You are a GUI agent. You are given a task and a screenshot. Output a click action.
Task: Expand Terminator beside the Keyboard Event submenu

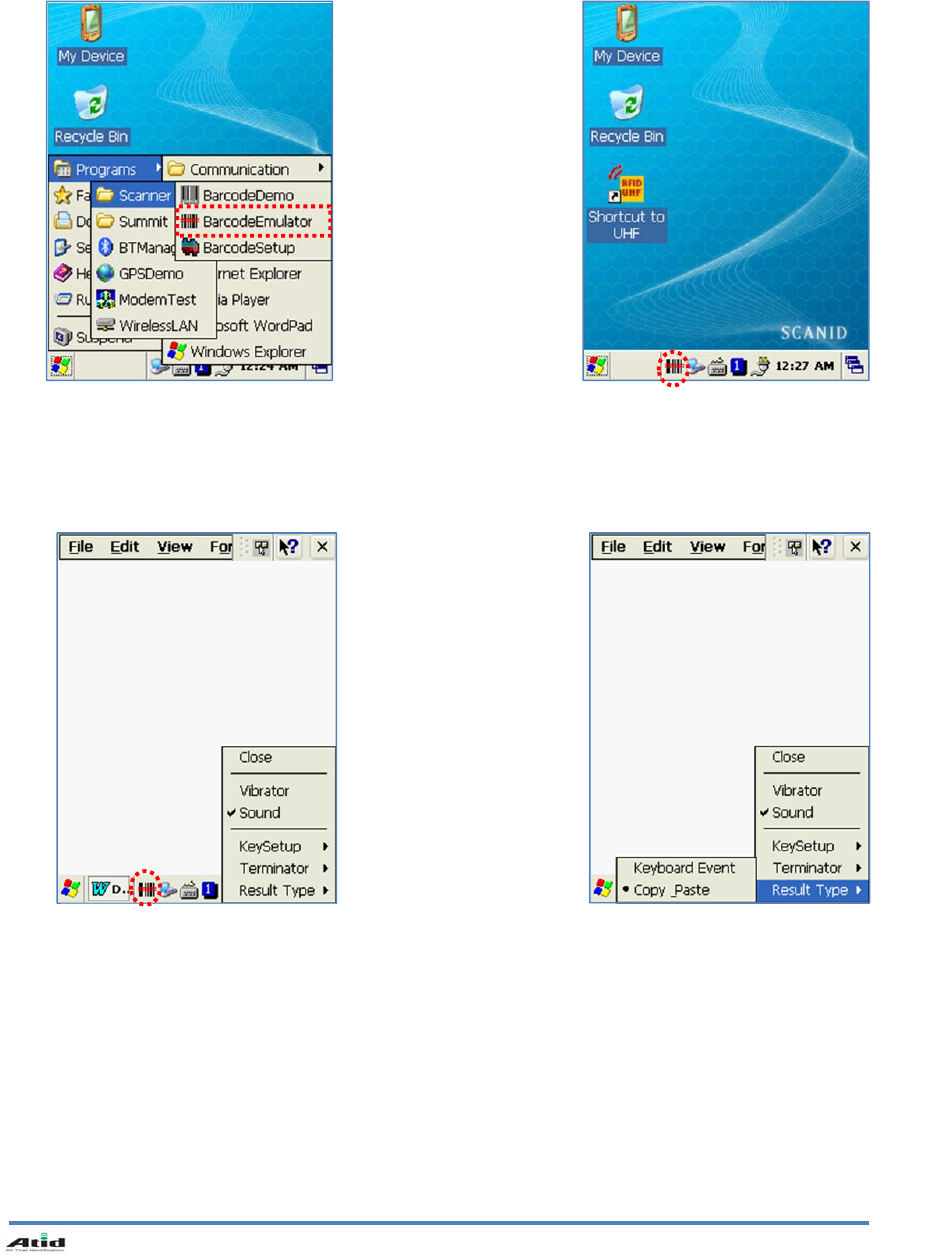812,868
